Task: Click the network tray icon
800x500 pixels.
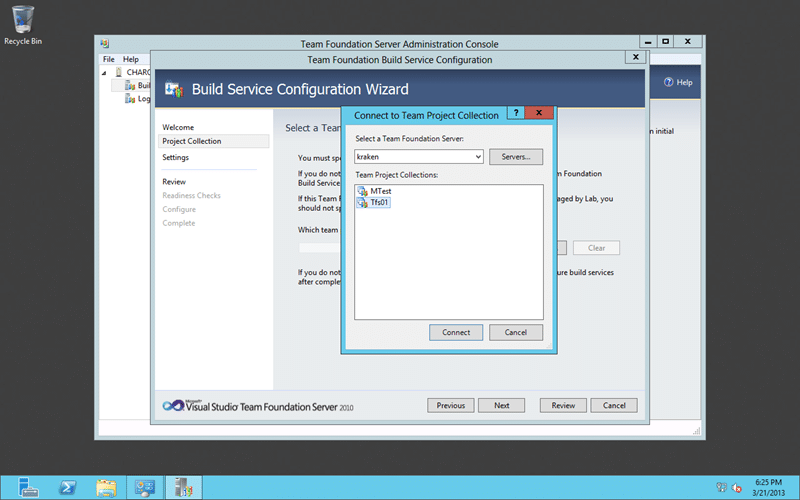Action: [721, 488]
